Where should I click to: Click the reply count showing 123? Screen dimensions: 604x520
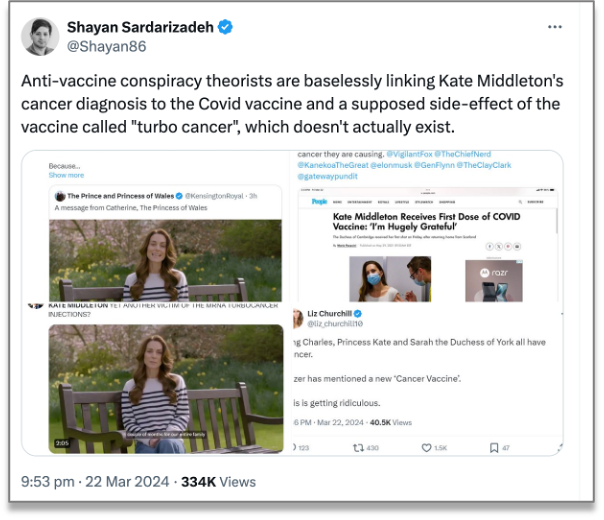point(303,448)
